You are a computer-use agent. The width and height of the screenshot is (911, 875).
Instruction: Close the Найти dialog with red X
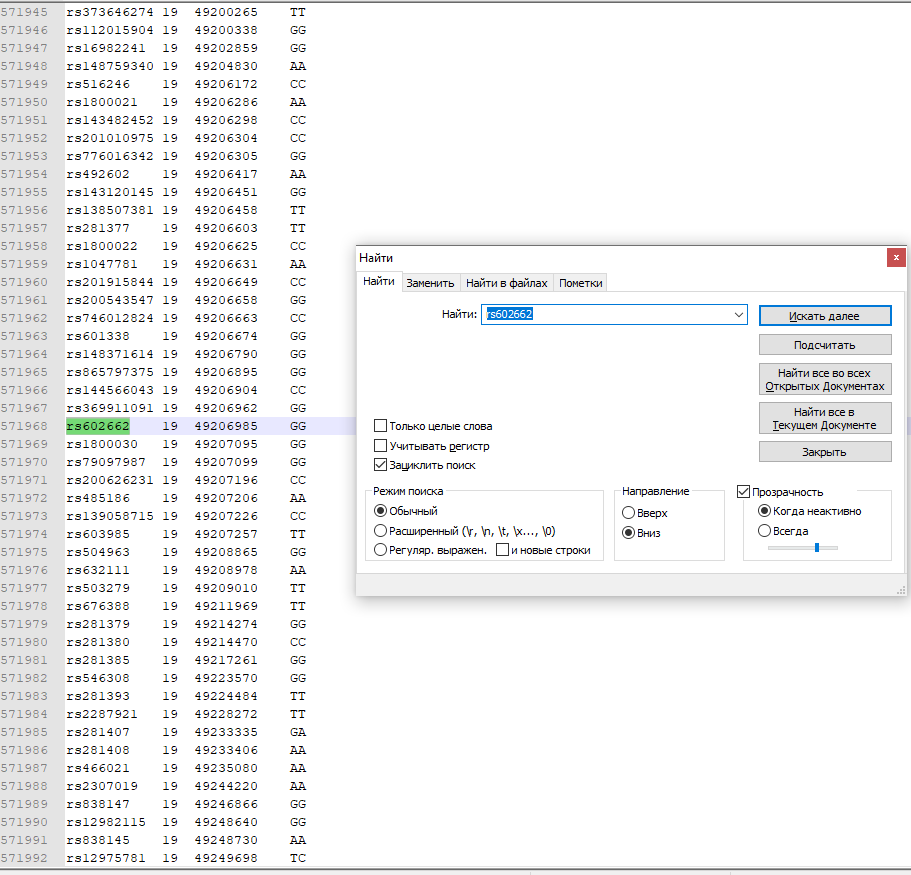(x=895, y=257)
